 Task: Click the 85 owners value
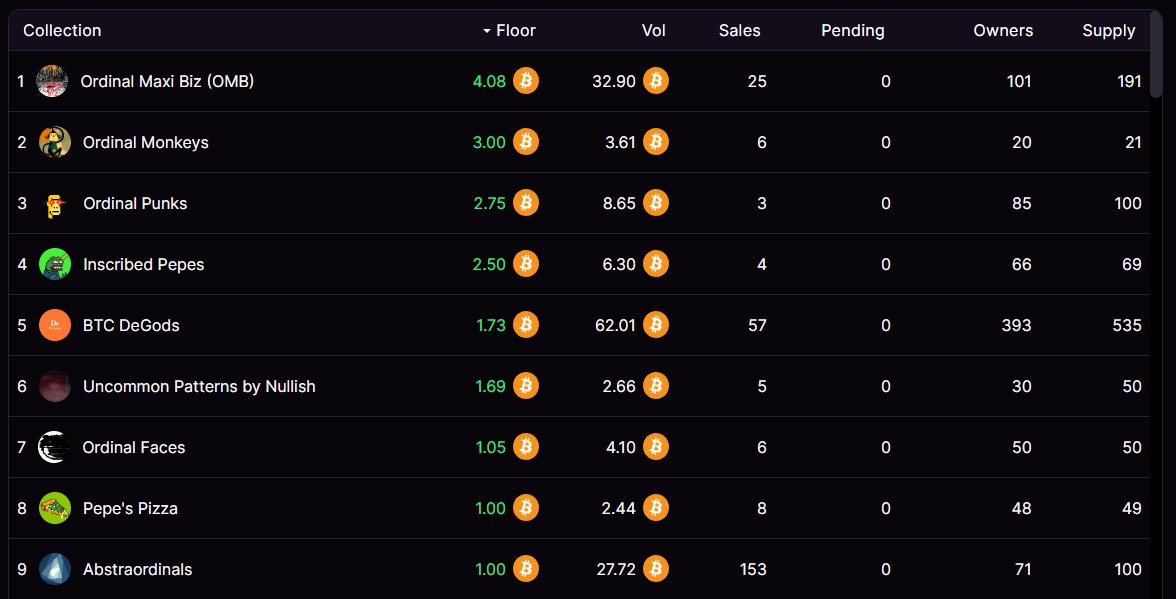1022,203
